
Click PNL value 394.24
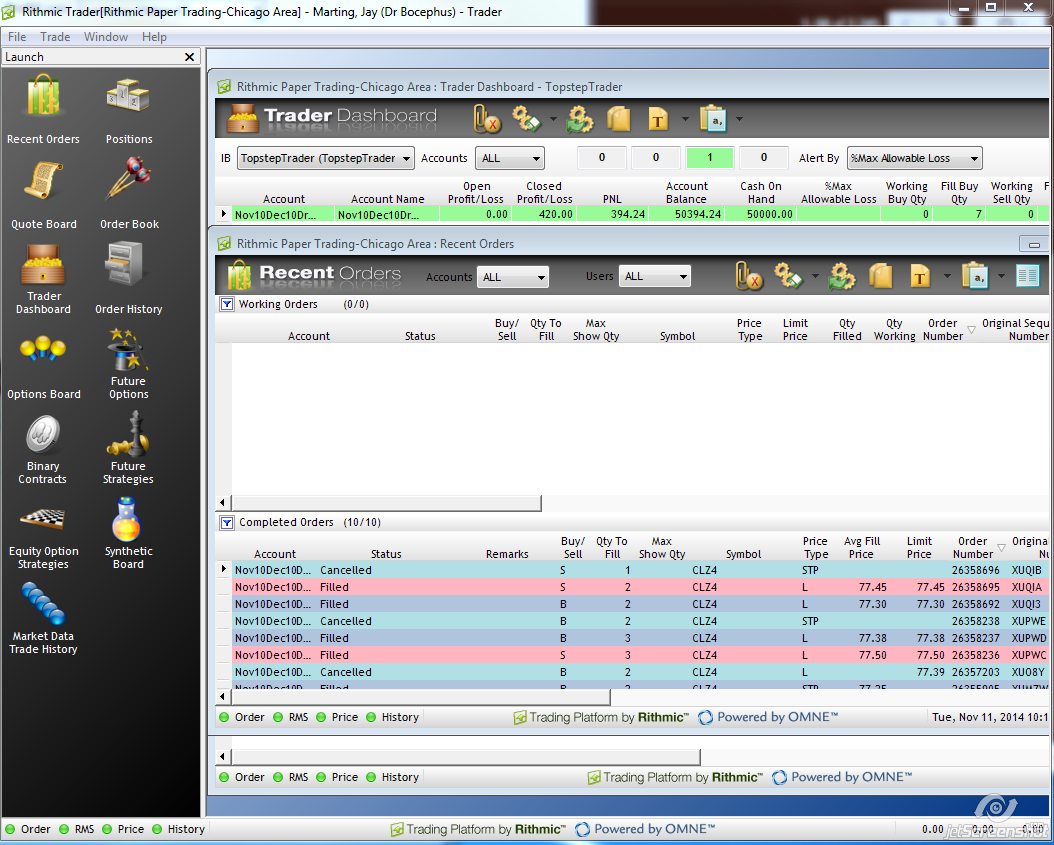(x=628, y=214)
